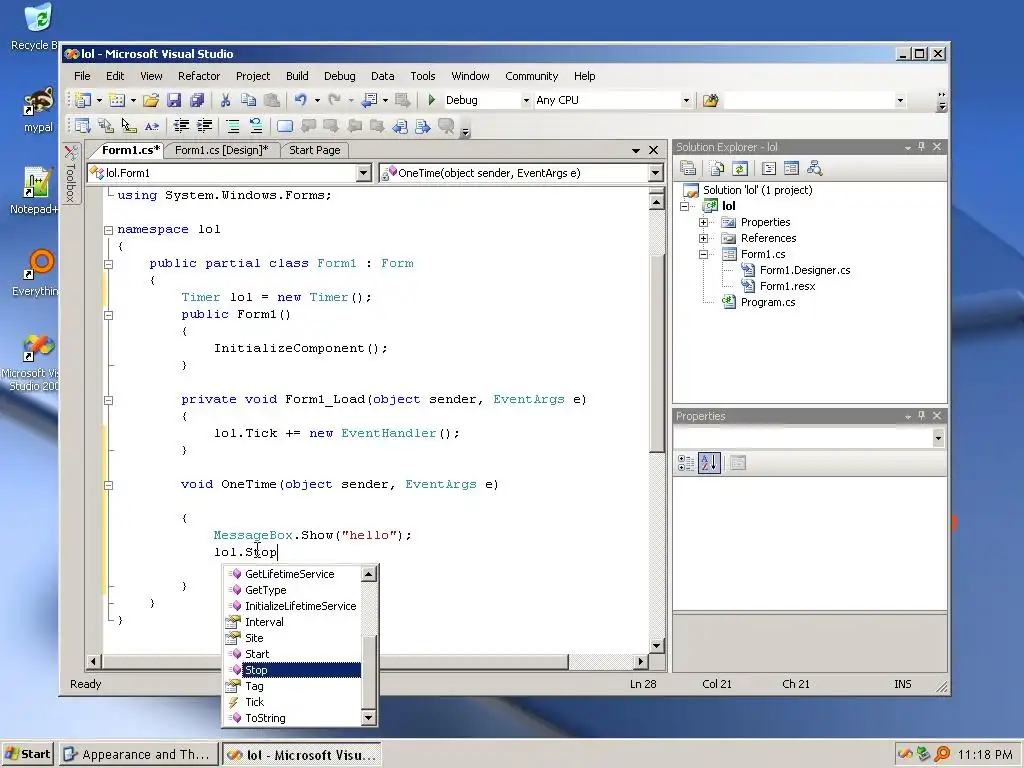
Task: Open the active files list dropdown arrow
Action: (635, 150)
